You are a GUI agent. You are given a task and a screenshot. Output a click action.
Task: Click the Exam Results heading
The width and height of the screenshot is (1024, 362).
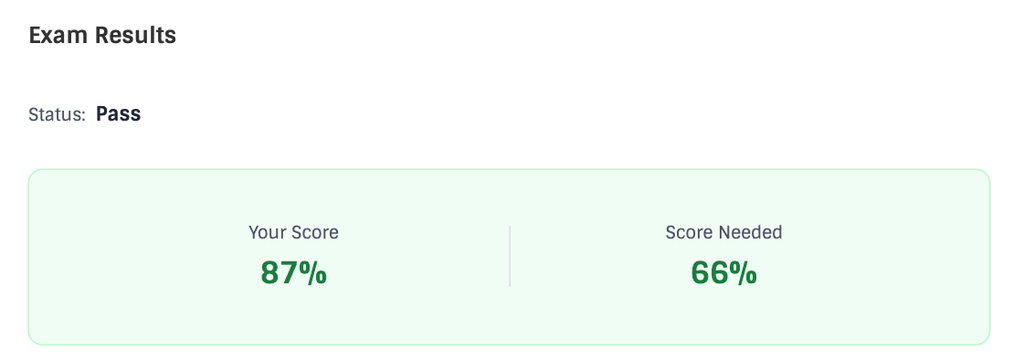click(103, 35)
